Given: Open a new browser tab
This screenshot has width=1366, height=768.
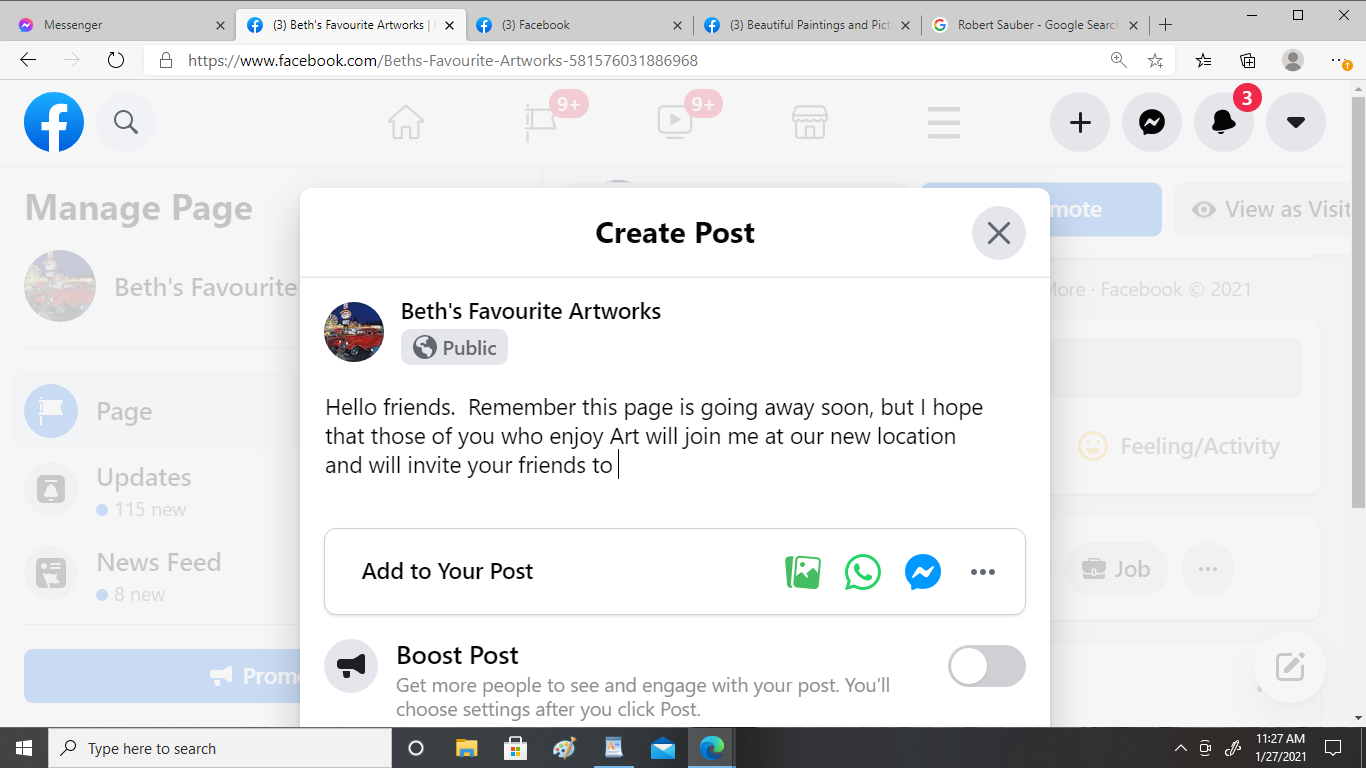Looking at the screenshot, I should click(1165, 25).
